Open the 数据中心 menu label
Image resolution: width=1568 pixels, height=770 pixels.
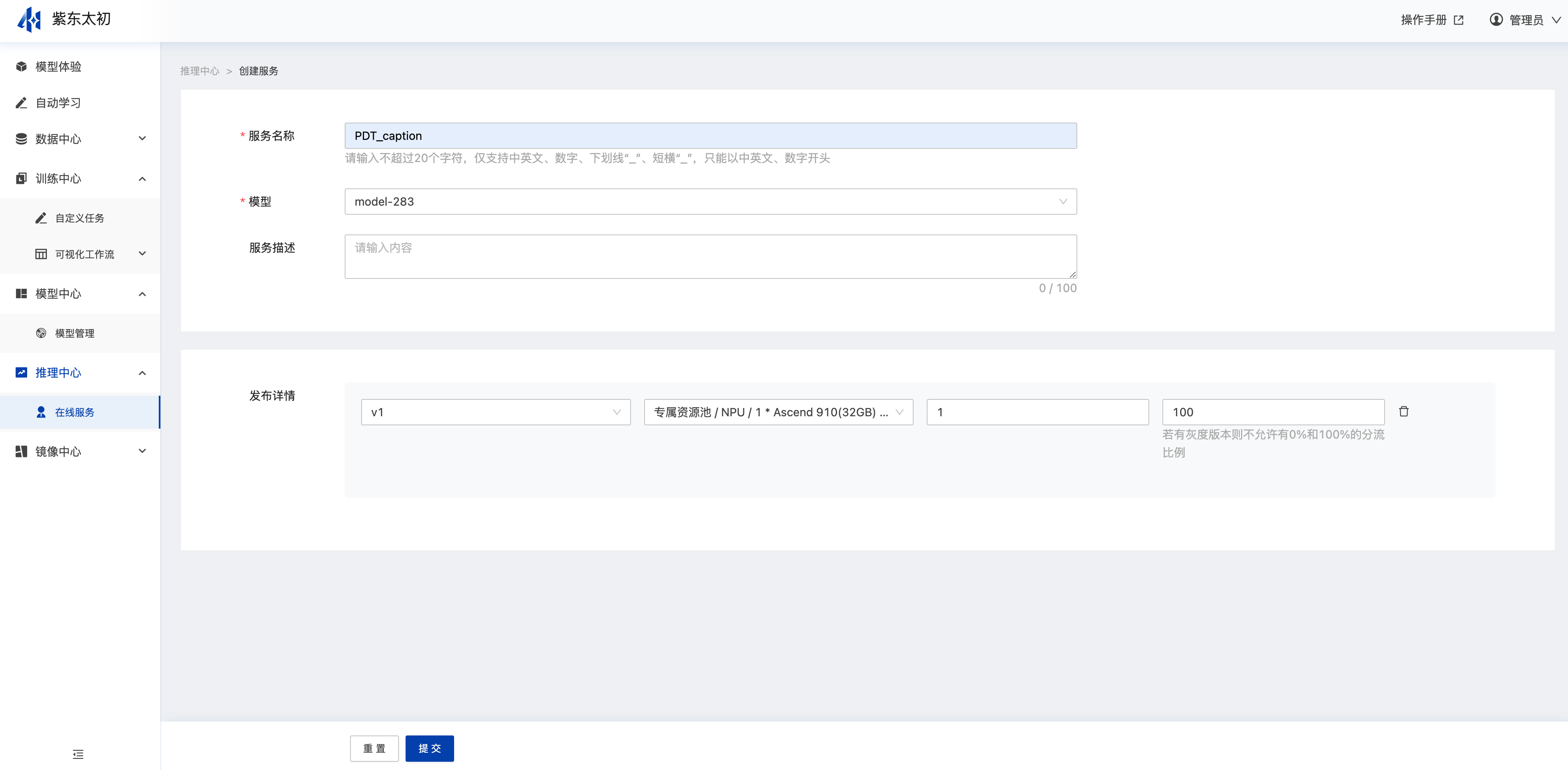[58, 139]
